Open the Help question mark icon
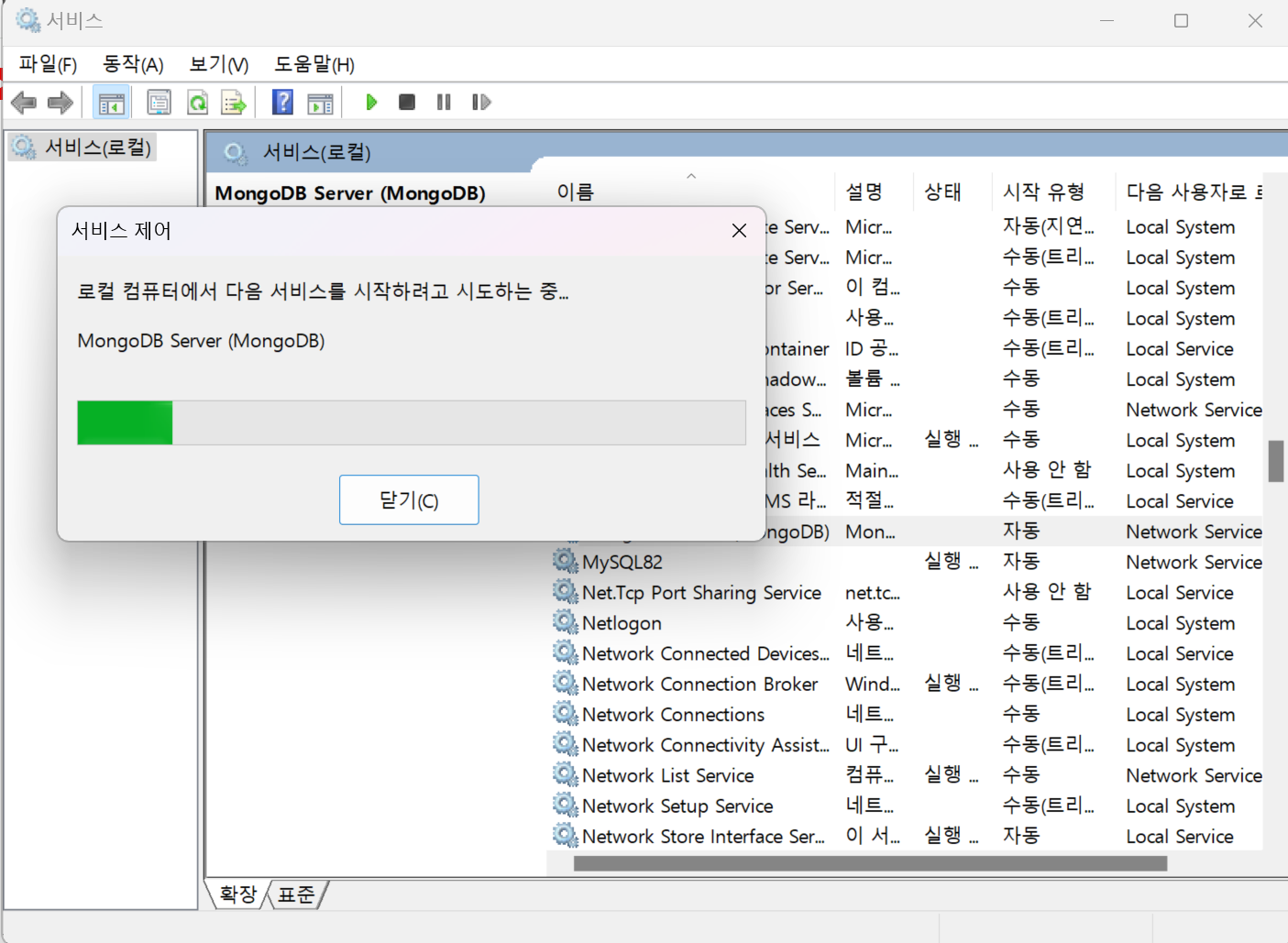Screen dimensions: 1288x943 coord(283,103)
